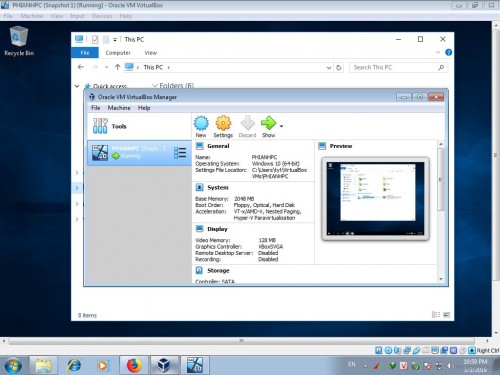Click the VM preview thumbnail
This screenshot has height=375, width=500.
coord(375,199)
